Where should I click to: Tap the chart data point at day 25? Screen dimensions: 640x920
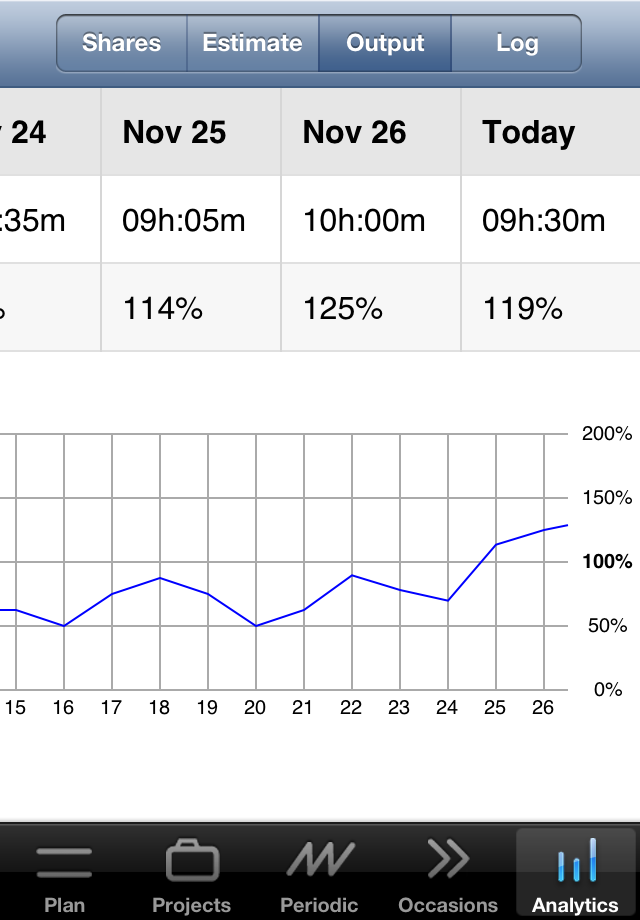tap(496, 544)
